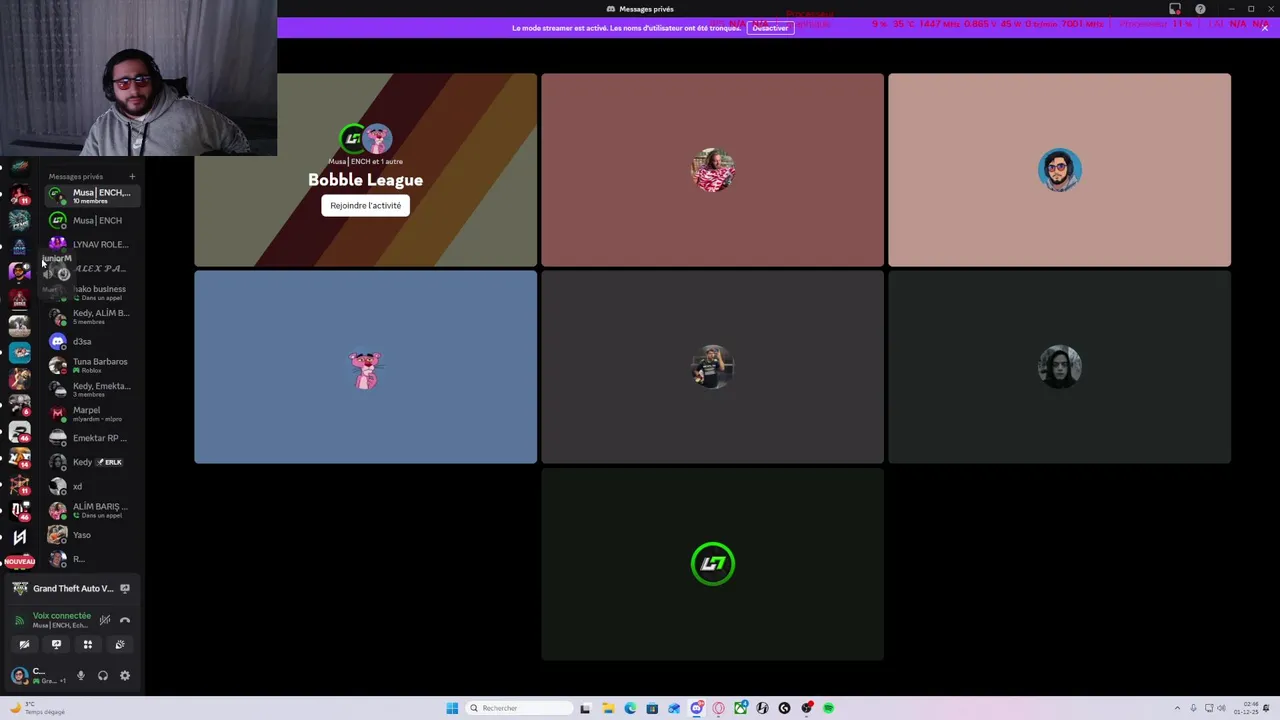Image resolution: width=1280 pixels, height=720 pixels.
Task: Open the Kedy, Emekta... group with 3 membres
Action: (x=93, y=389)
